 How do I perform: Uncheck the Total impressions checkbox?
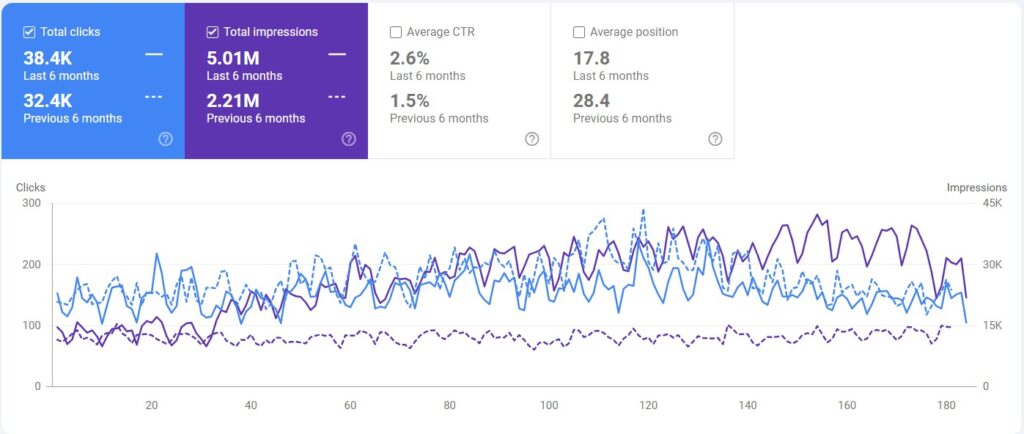pyautogui.click(x=213, y=32)
